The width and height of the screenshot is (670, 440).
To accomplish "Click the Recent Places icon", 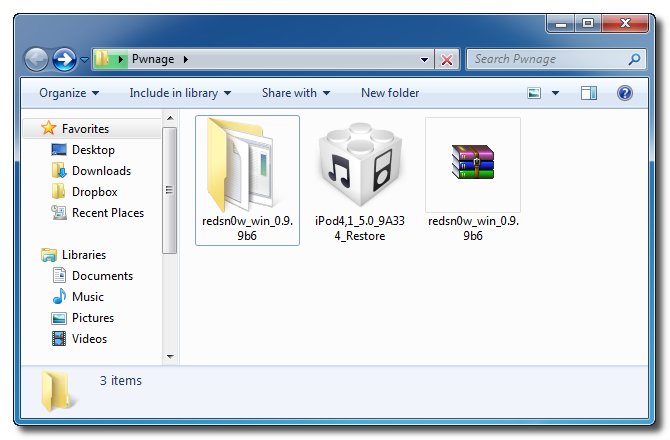I will pos(59,212).
